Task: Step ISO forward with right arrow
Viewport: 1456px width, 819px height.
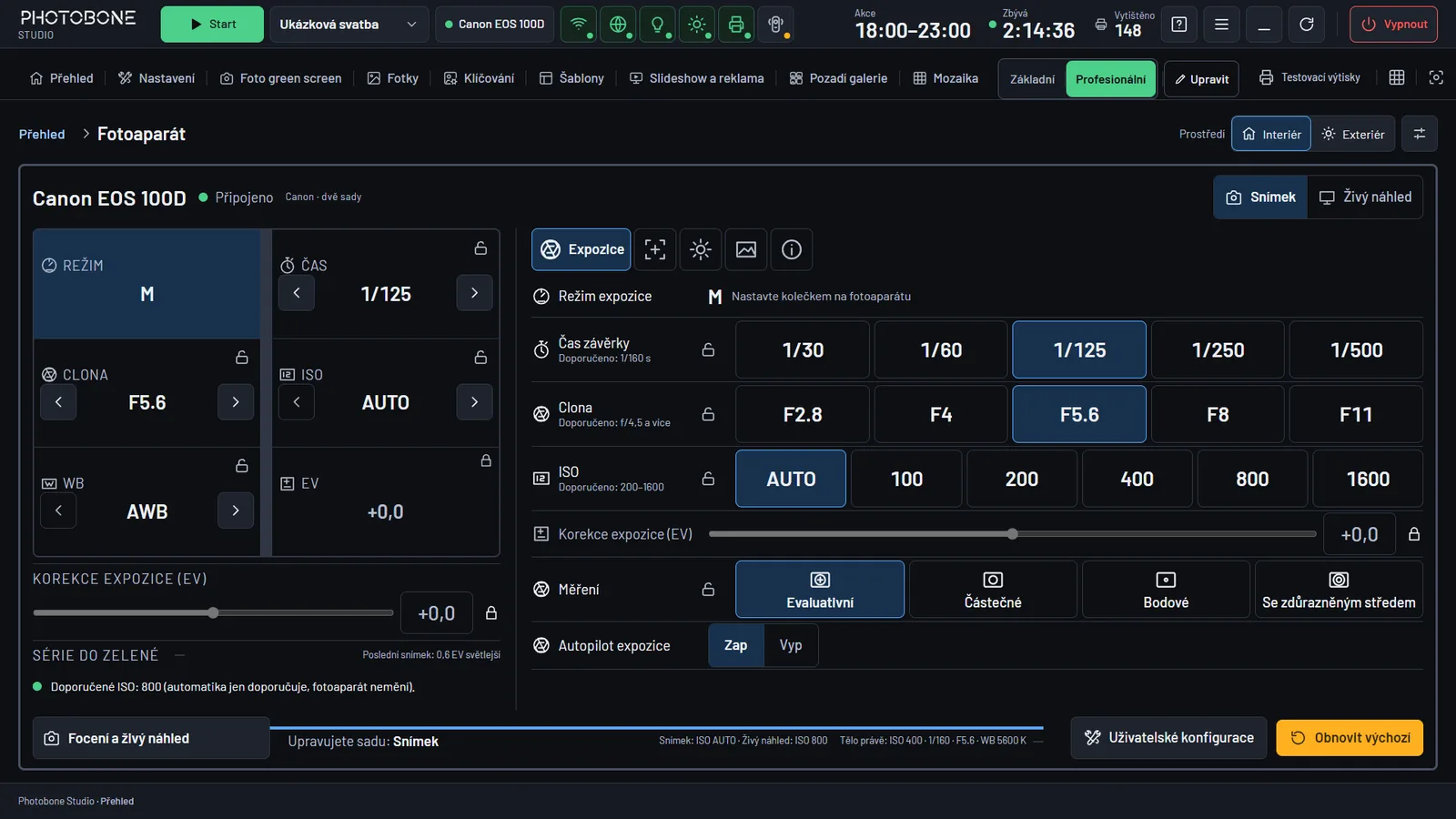Action: click(x=474, y=402)
